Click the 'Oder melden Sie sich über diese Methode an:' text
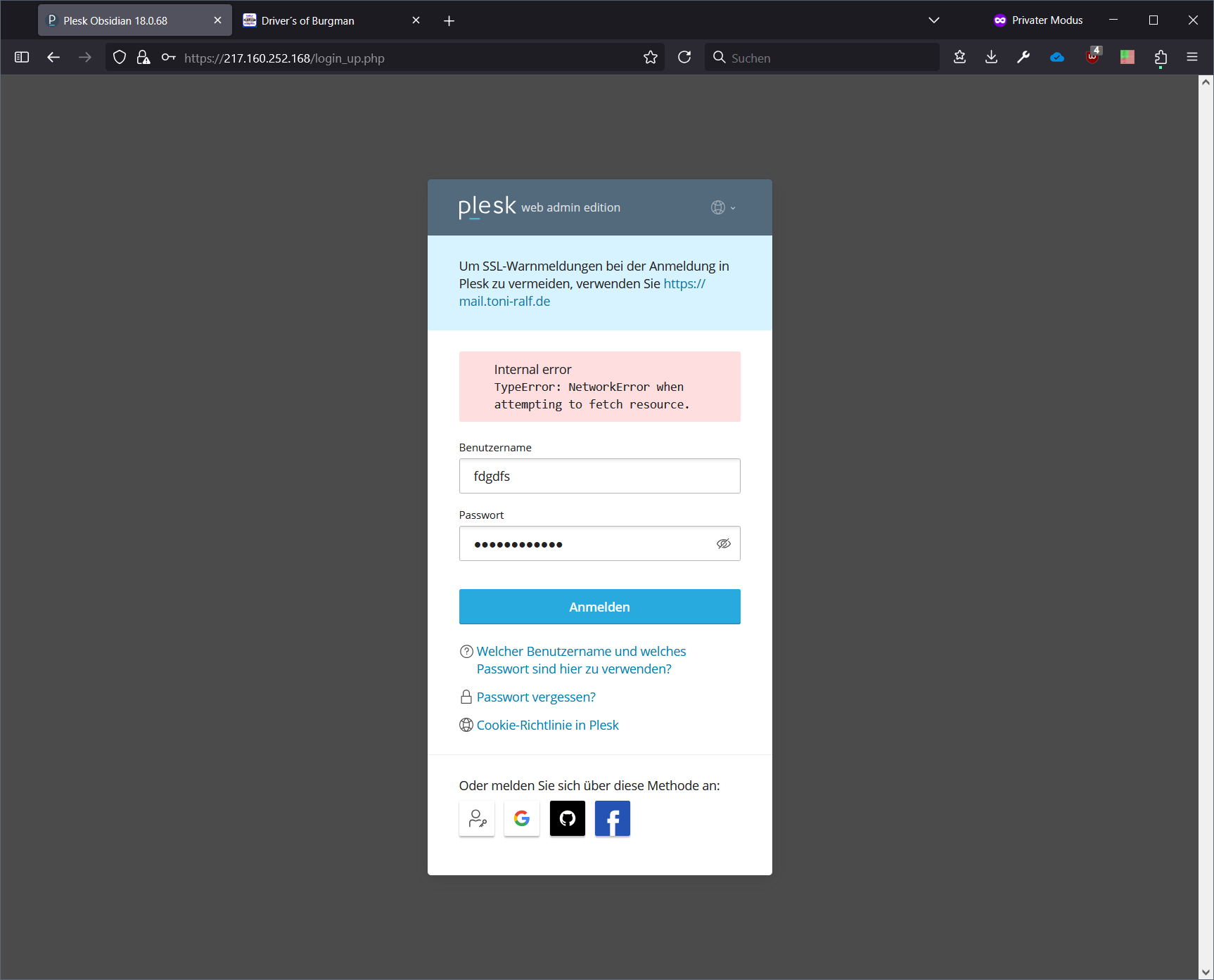The height and width of the screenshot is (980, 1214). (589, 785)
